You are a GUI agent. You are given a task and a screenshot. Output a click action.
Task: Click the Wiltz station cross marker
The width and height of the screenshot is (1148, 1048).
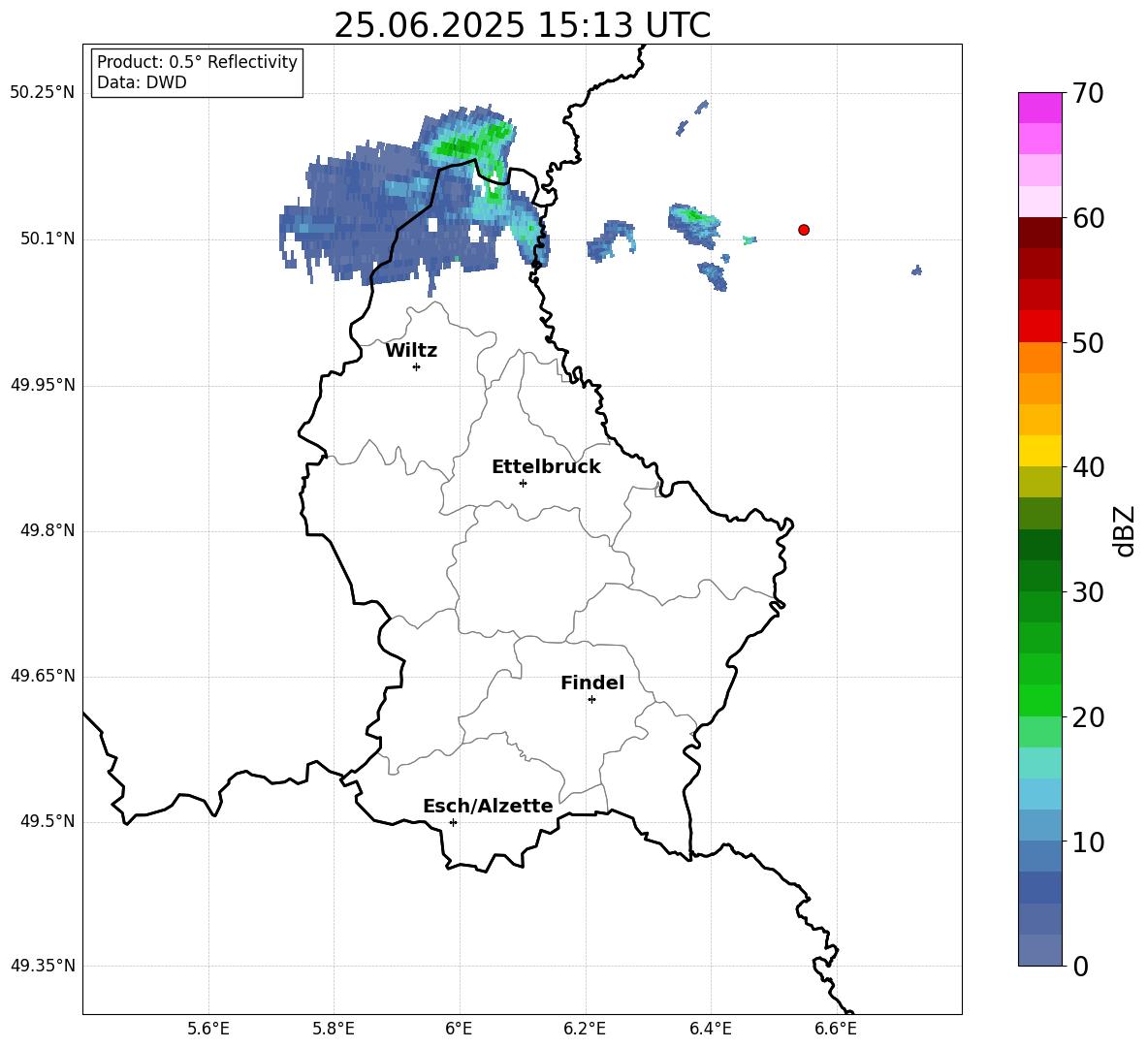pyautogui.click(x=417, y=366)
